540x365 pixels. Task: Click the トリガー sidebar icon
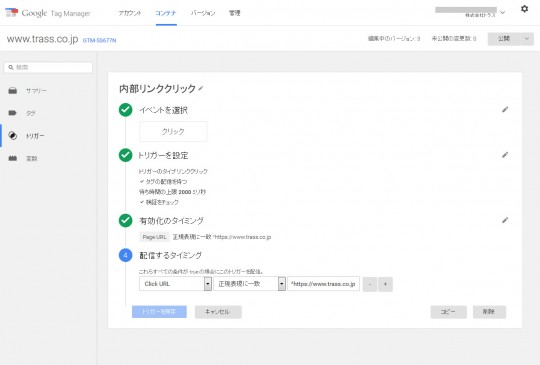pos(13,136)
